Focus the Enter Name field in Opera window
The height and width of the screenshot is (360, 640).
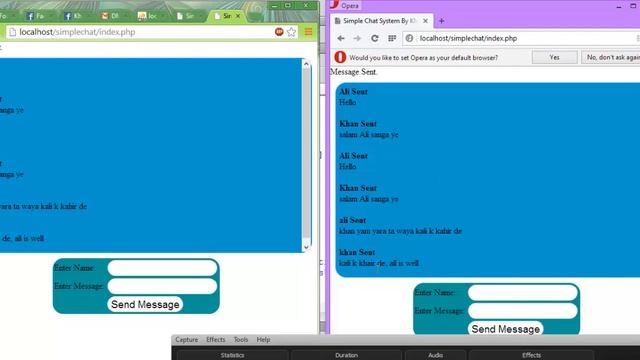click(522, 293)
